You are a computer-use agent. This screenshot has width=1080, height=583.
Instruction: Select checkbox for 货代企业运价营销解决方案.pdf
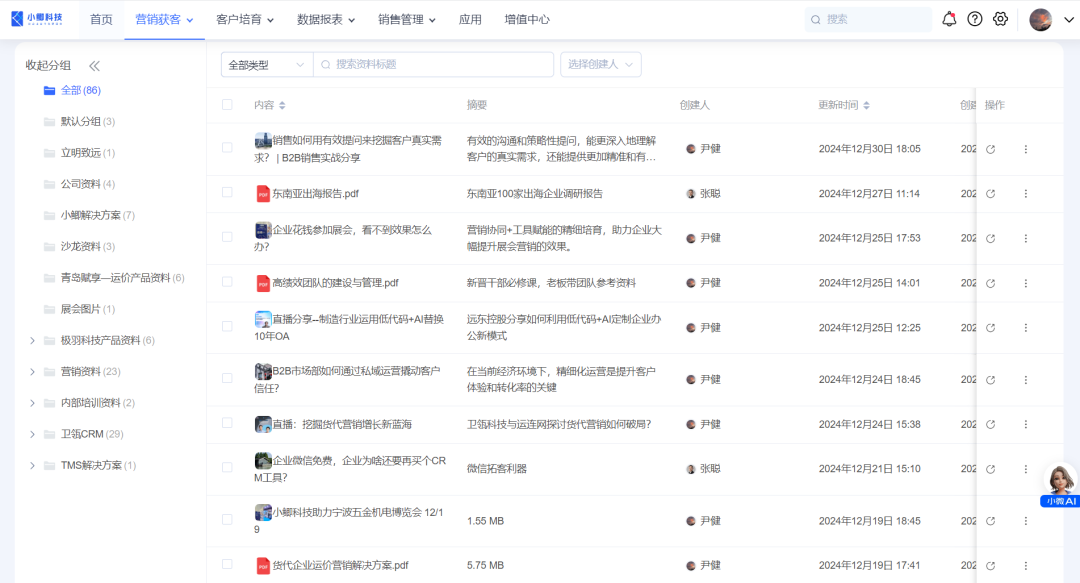(227, 565)
